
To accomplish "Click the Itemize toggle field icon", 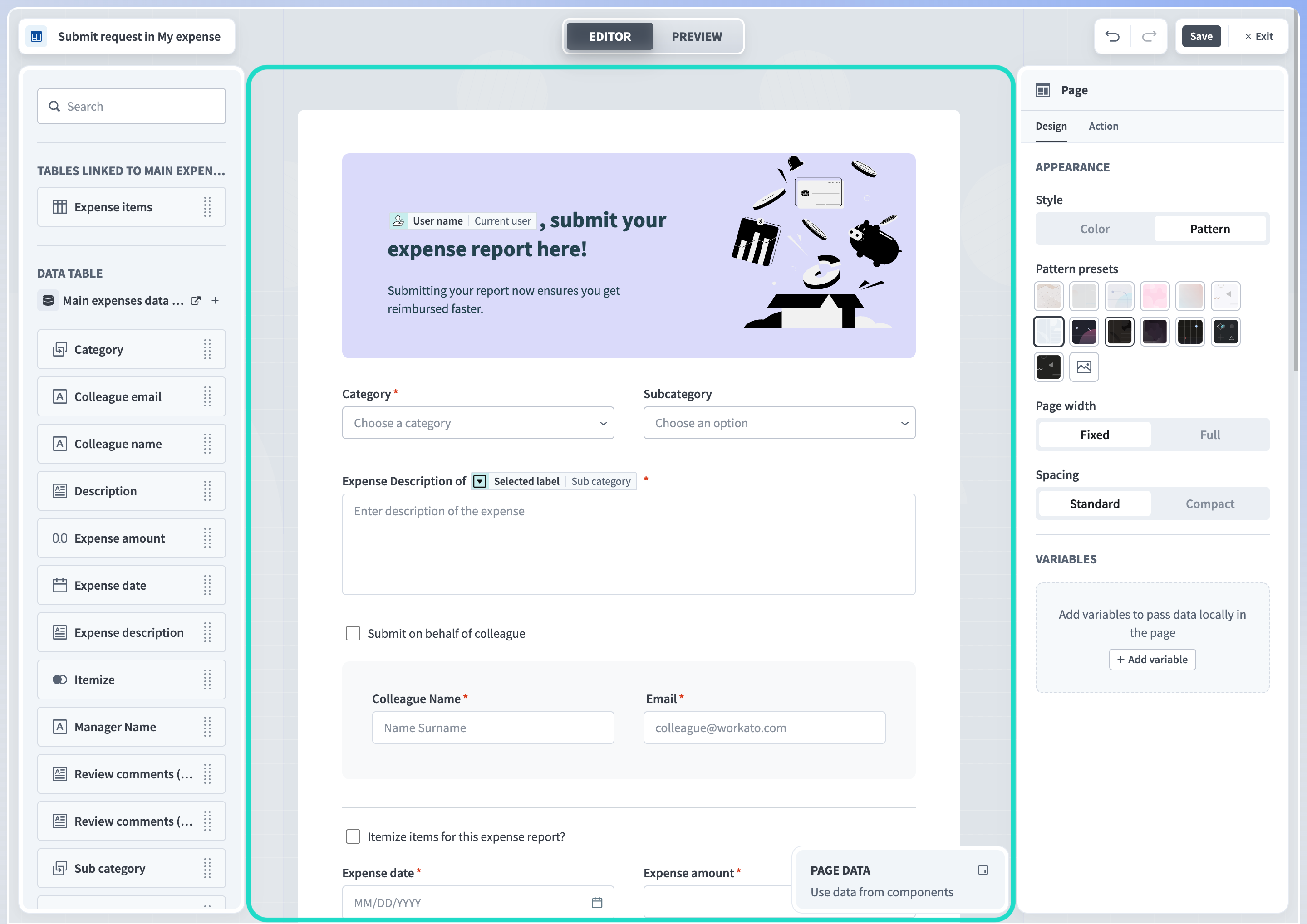I will coord(60,680).
